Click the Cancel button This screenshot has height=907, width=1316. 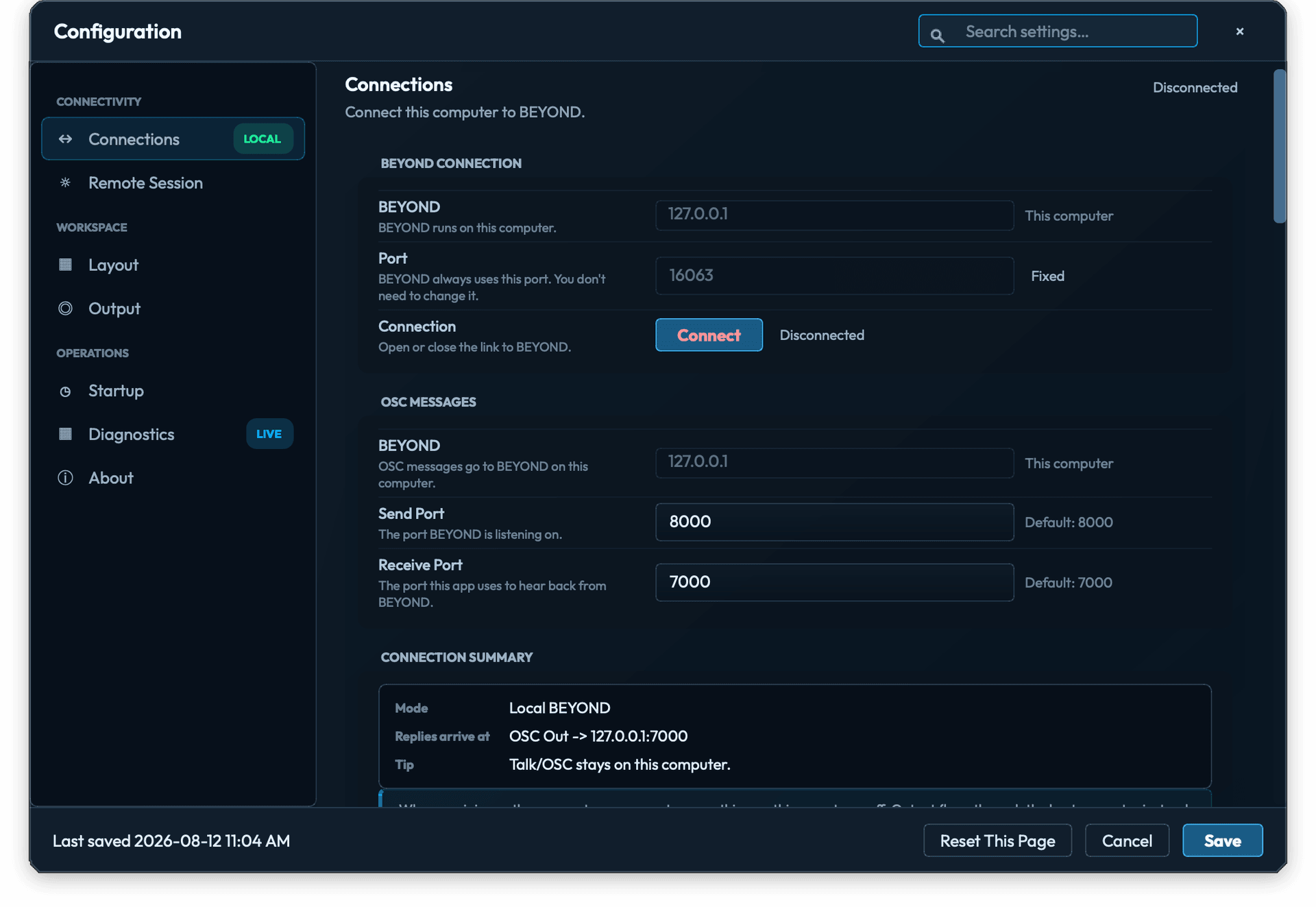[1127, 841]
